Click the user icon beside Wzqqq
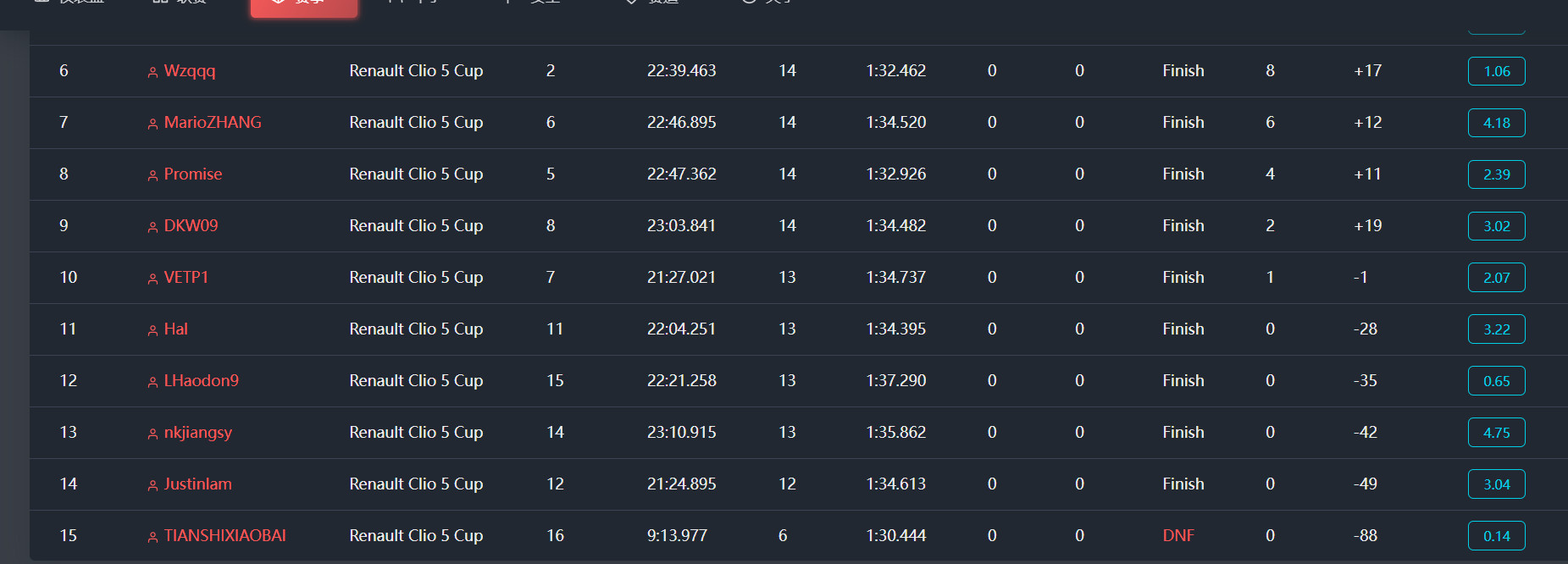1568x564 pixels. coord(152,72)
